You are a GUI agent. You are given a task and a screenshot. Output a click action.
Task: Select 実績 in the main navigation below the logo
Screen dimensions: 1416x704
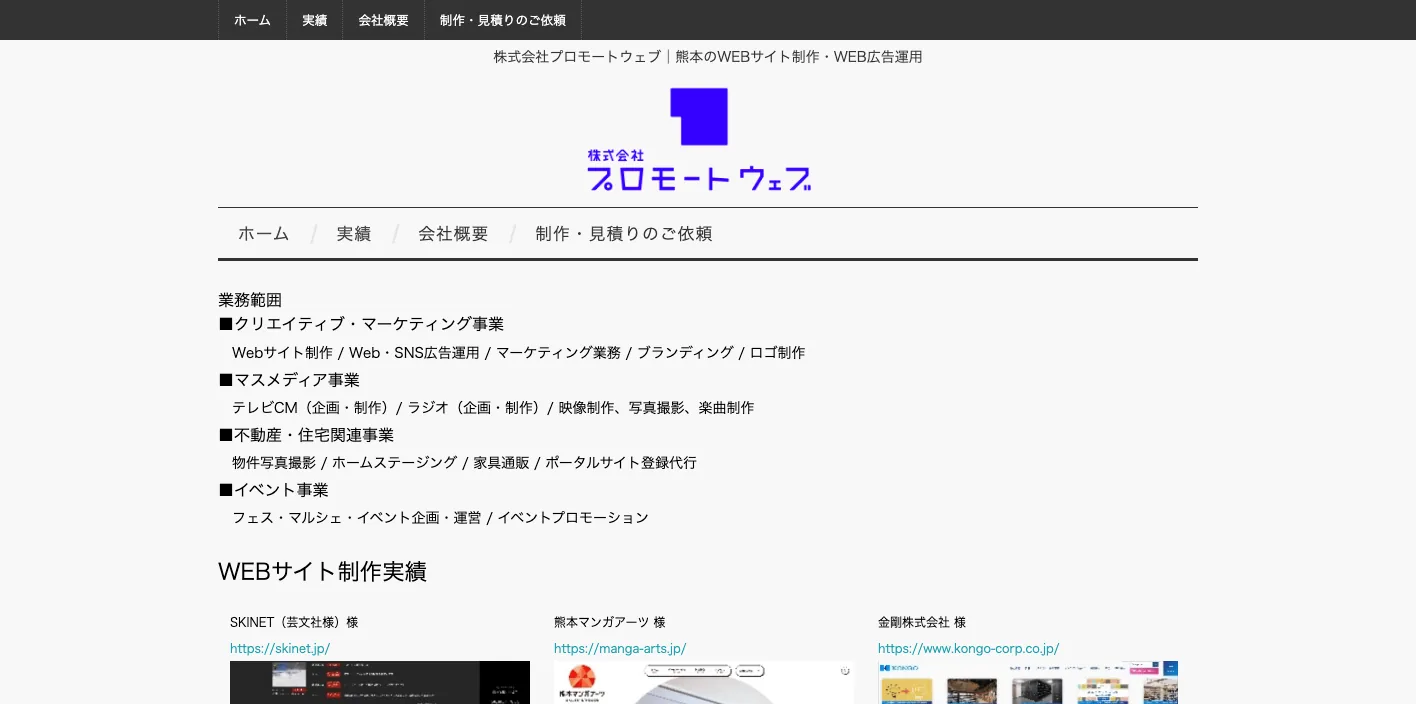354,234
